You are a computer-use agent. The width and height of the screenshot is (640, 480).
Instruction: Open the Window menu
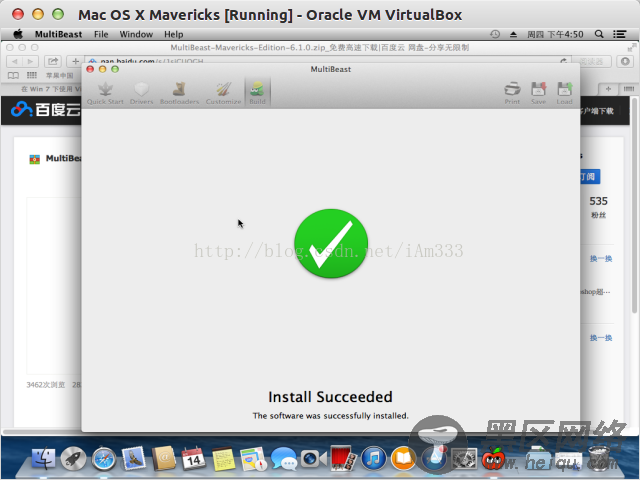coord(136,34)
